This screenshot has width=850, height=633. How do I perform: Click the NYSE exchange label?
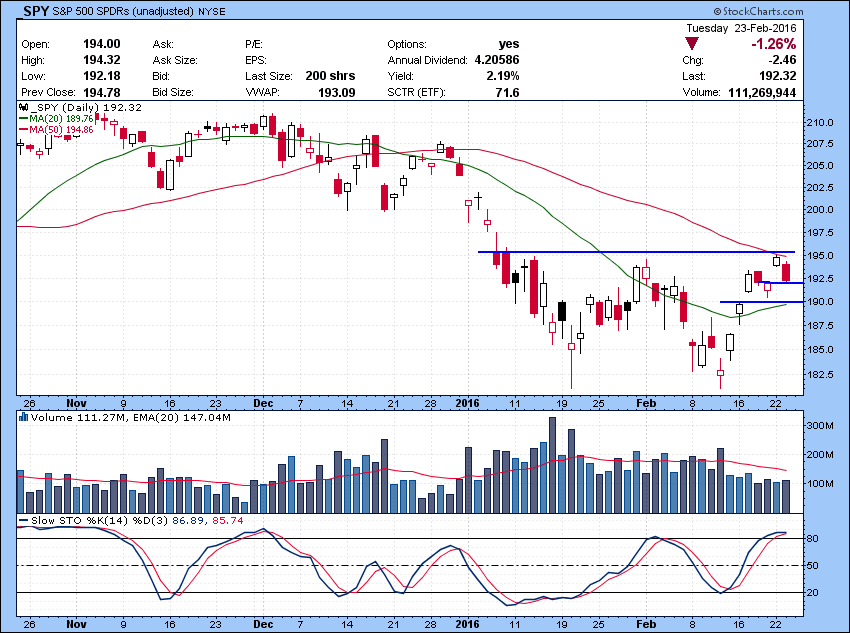tap(212, 11)
